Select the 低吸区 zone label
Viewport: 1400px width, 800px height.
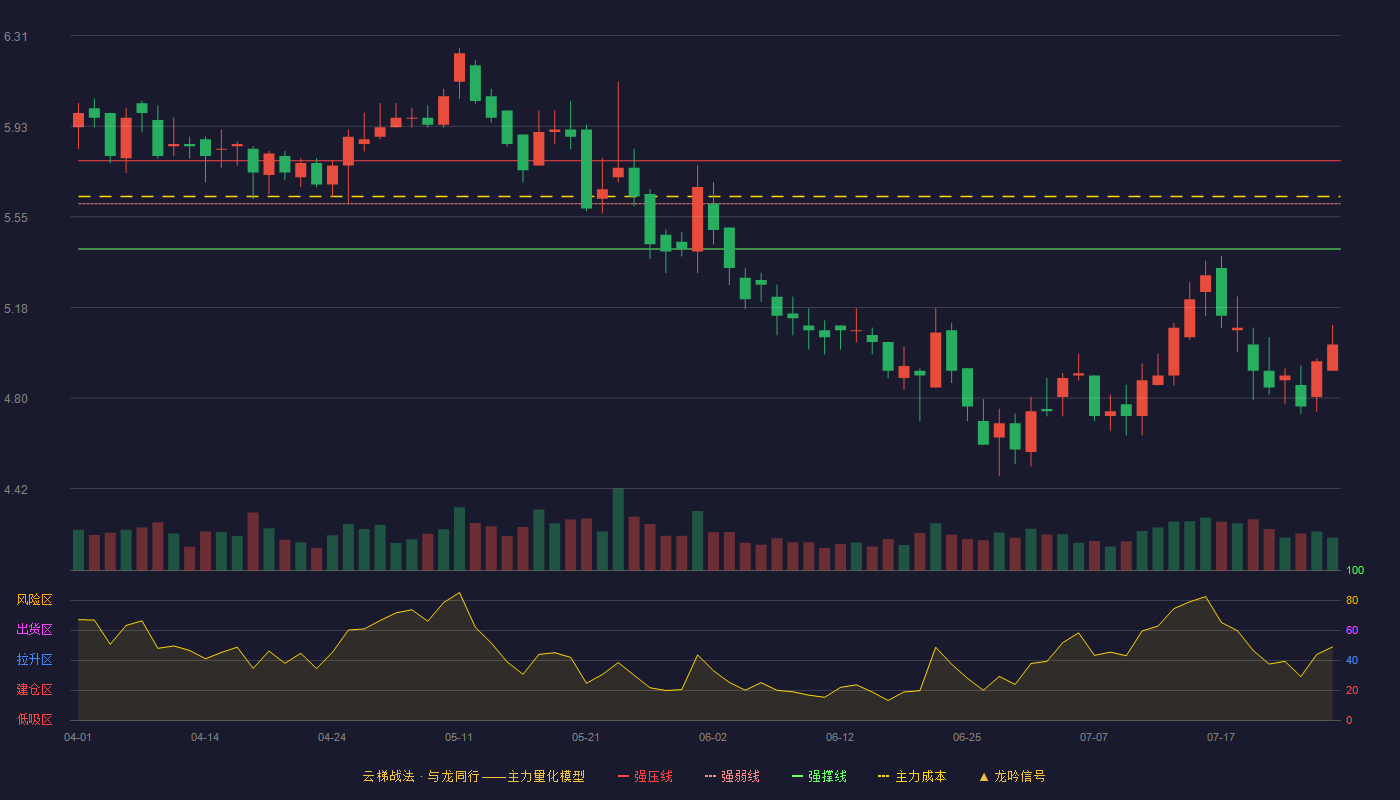[34, 719]
